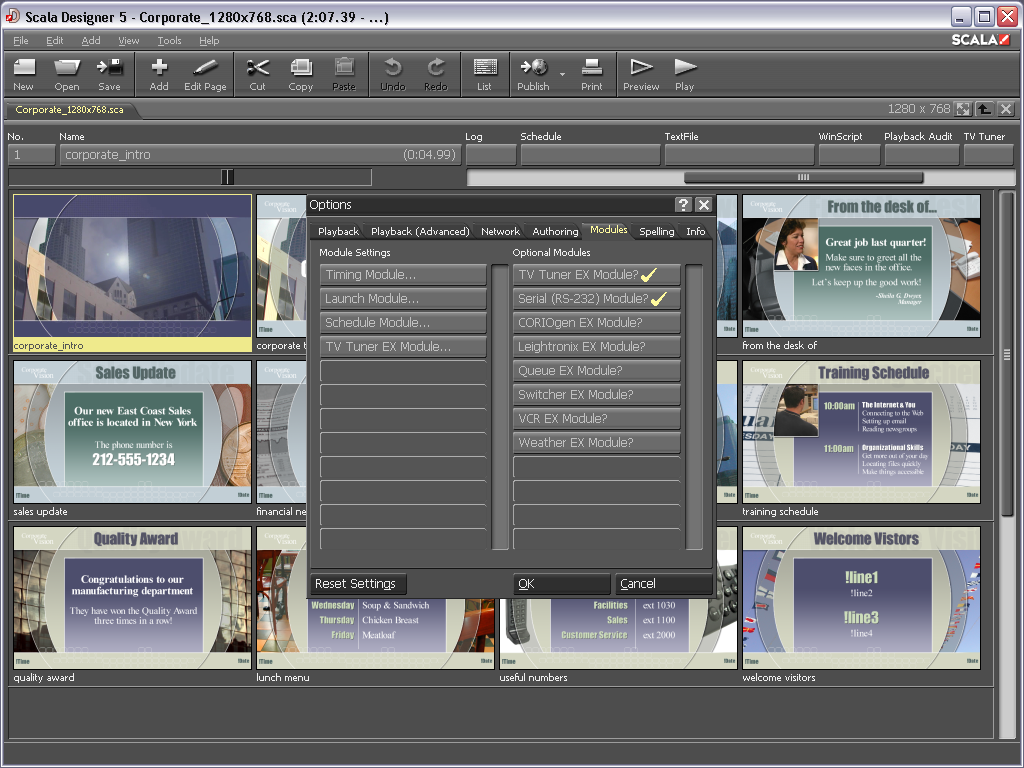
Task: Expand the Publish dropdown arrow
Action: point(562,75)
